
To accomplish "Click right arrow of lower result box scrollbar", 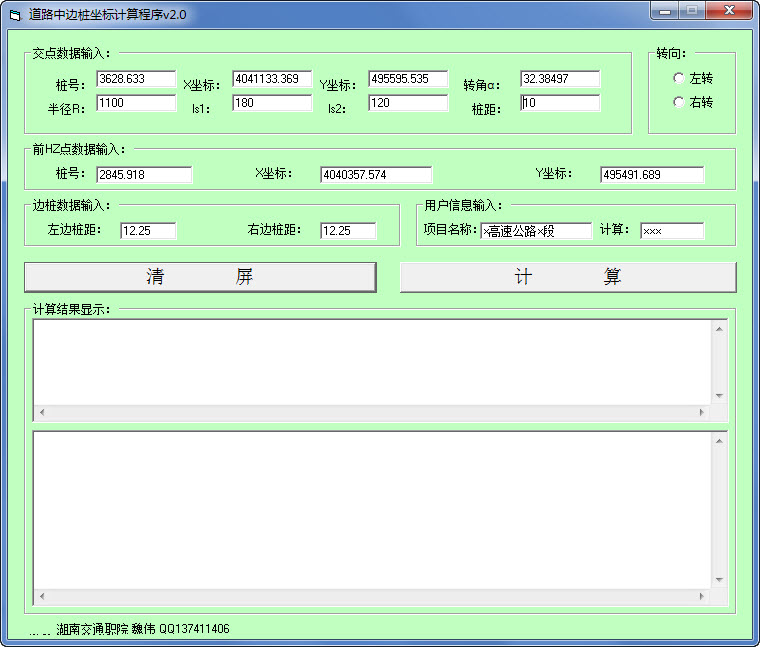I will tap(701, 596).
